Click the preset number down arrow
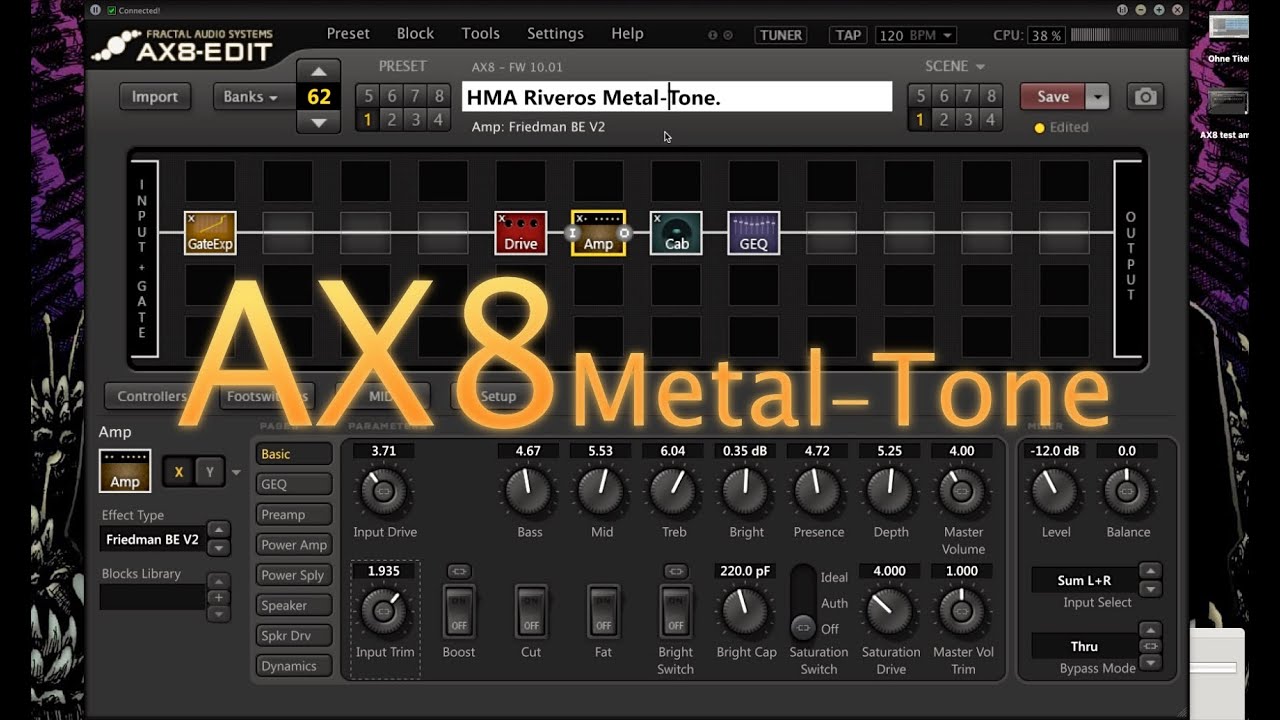 [319, 122]
